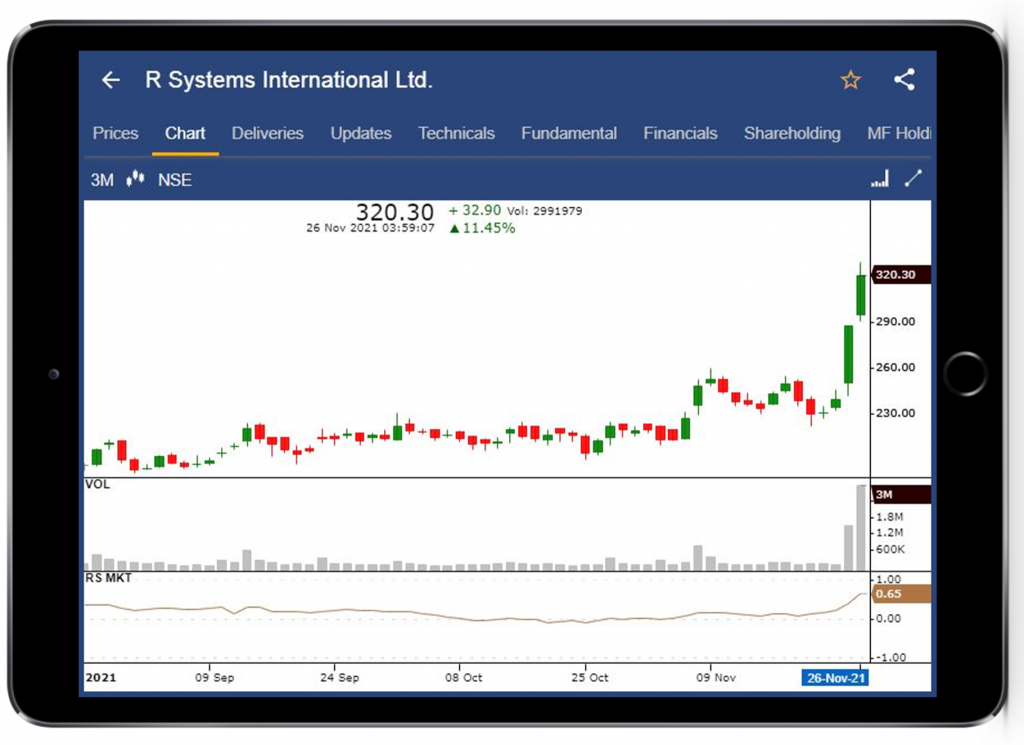Viewport: 1024px width, 745px height.
Task: Click the 230.00 price axis value
Action: coord(895,413)
